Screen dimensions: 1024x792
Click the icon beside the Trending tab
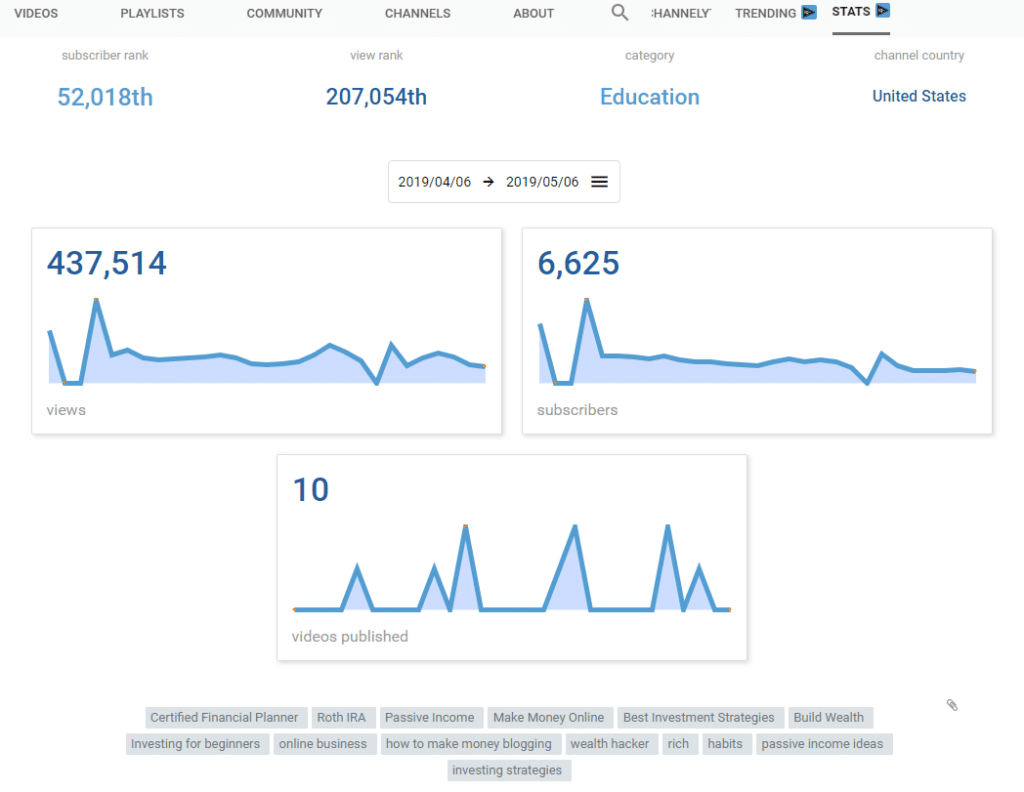point(809,13)
